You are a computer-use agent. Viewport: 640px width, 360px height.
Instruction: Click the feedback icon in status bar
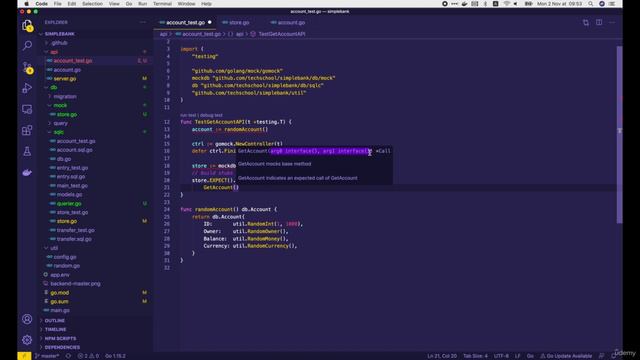601,356
